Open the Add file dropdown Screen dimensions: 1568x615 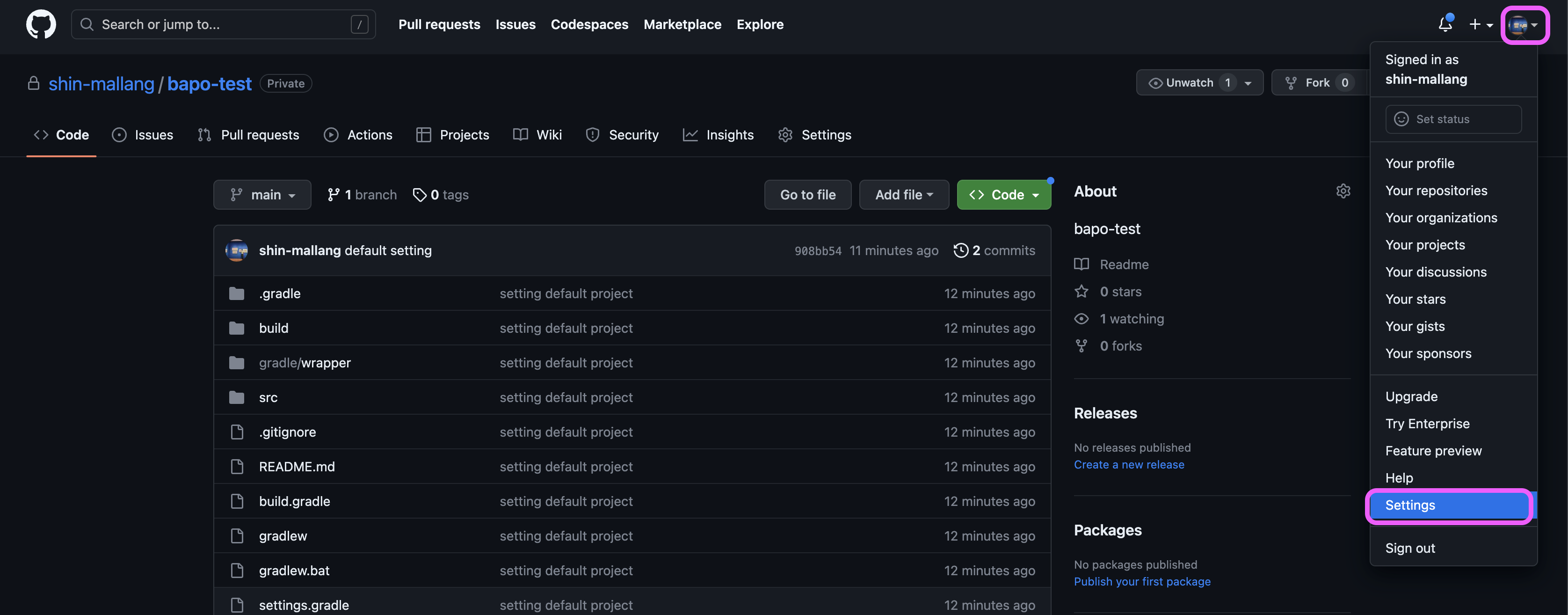pyautogui.click(x=903, y=195)
